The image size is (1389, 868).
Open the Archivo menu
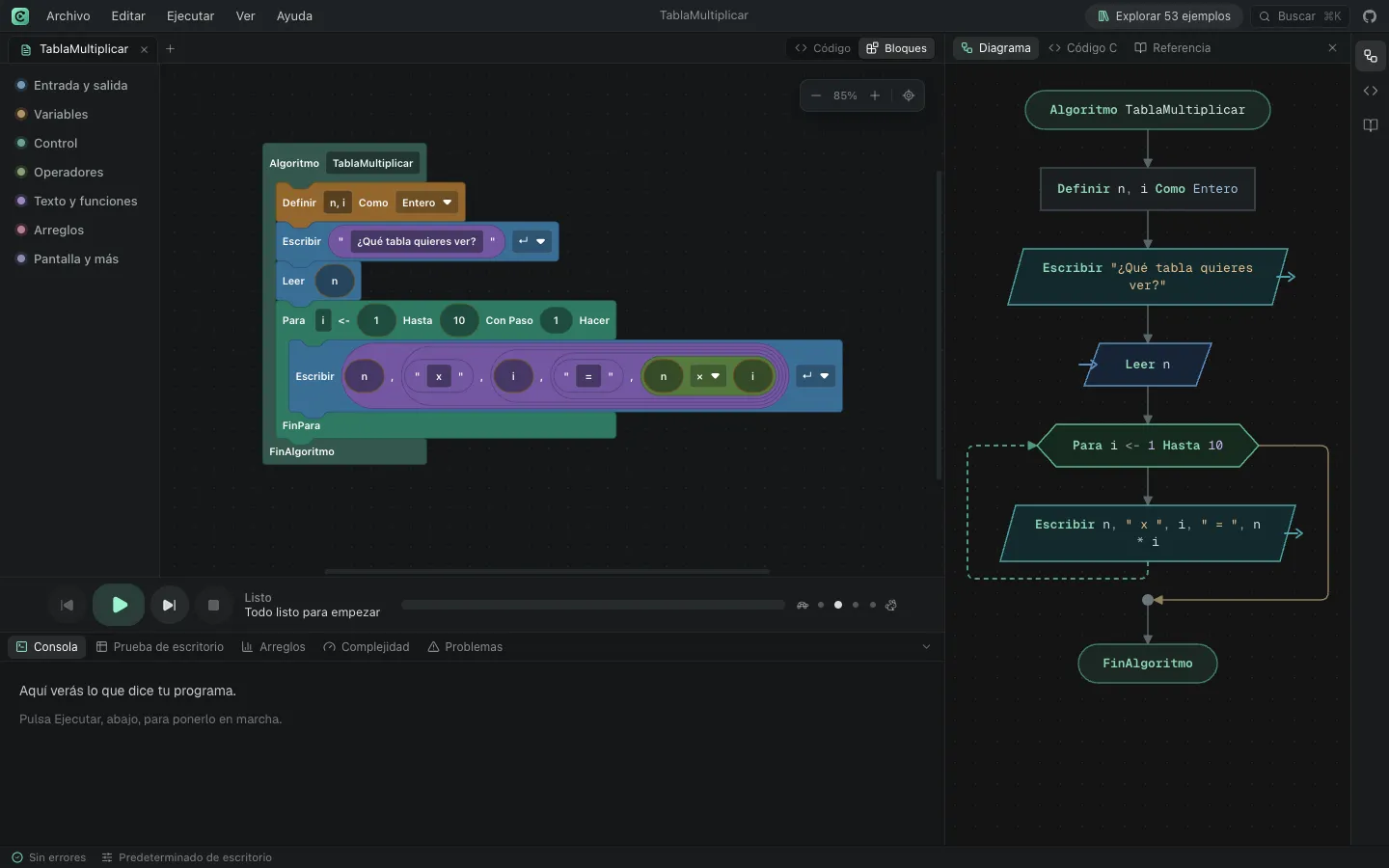(x=68, y=16)
